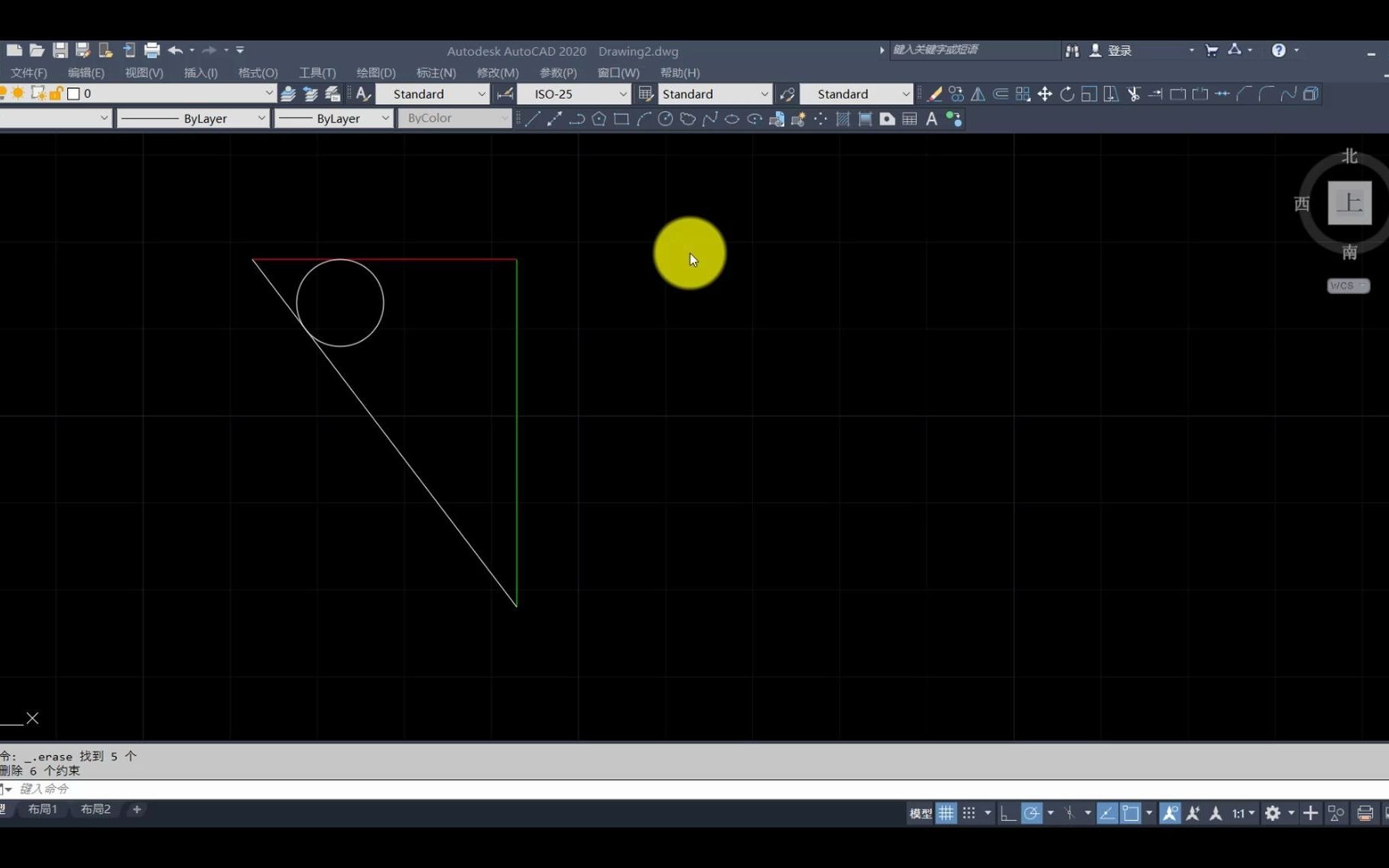This screenshot has width=1389, height=868.
Task: Select the Hatch tool
Action: pyautogui.click(x=843, y=118)
